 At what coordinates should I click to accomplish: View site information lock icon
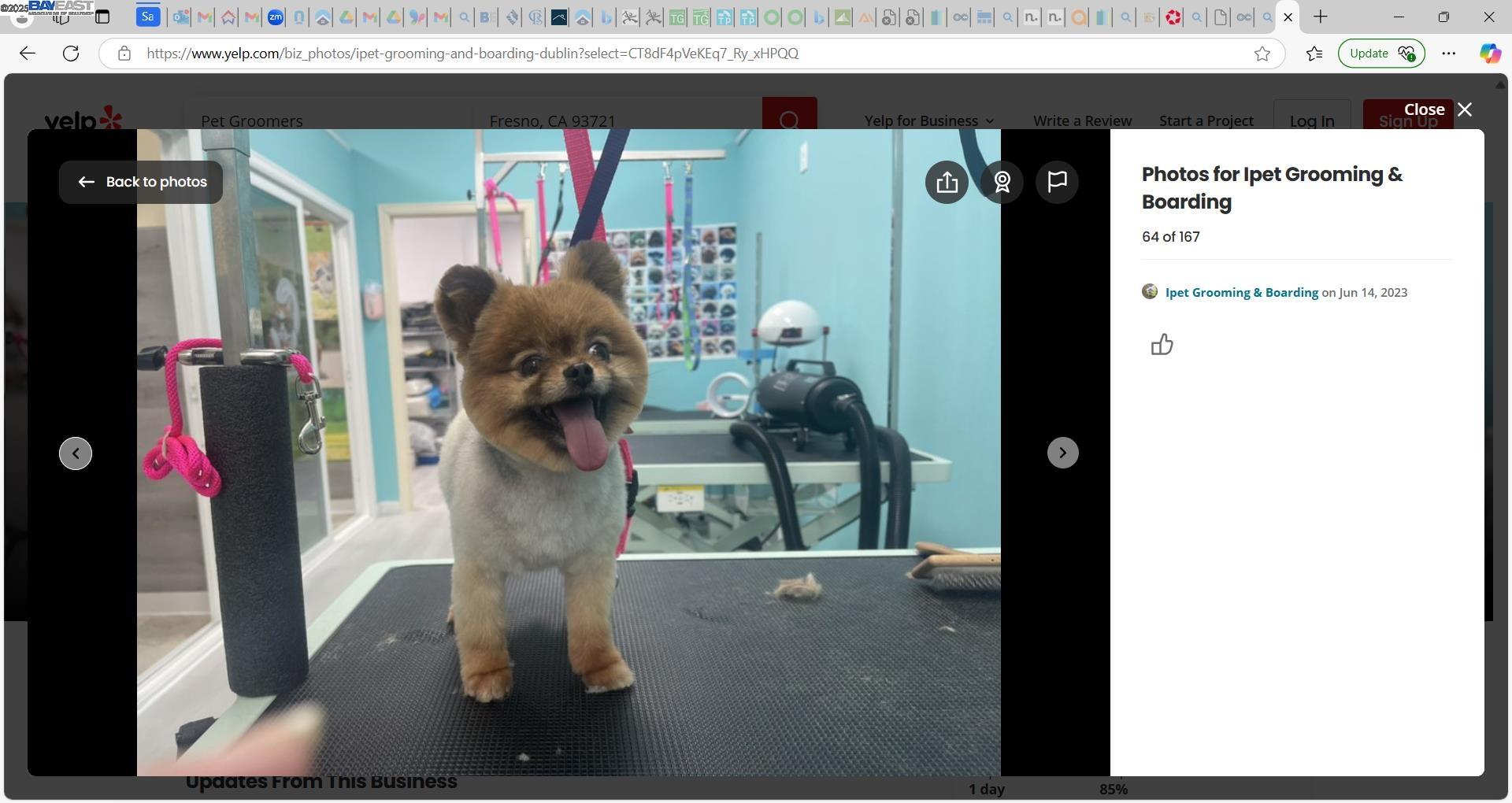[124, 54]
